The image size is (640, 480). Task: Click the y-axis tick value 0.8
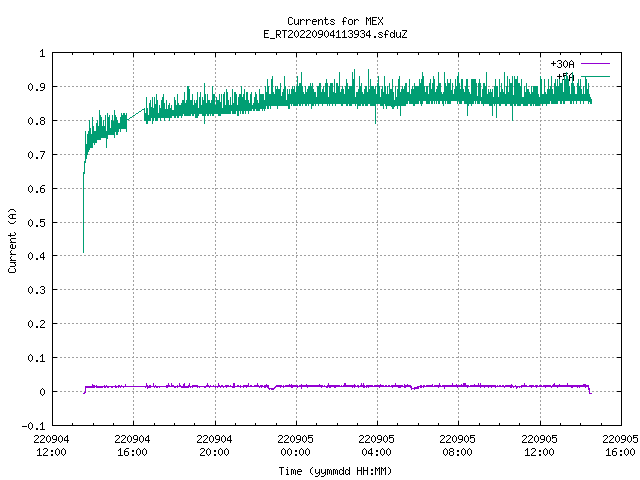click(x=36, y=121)
